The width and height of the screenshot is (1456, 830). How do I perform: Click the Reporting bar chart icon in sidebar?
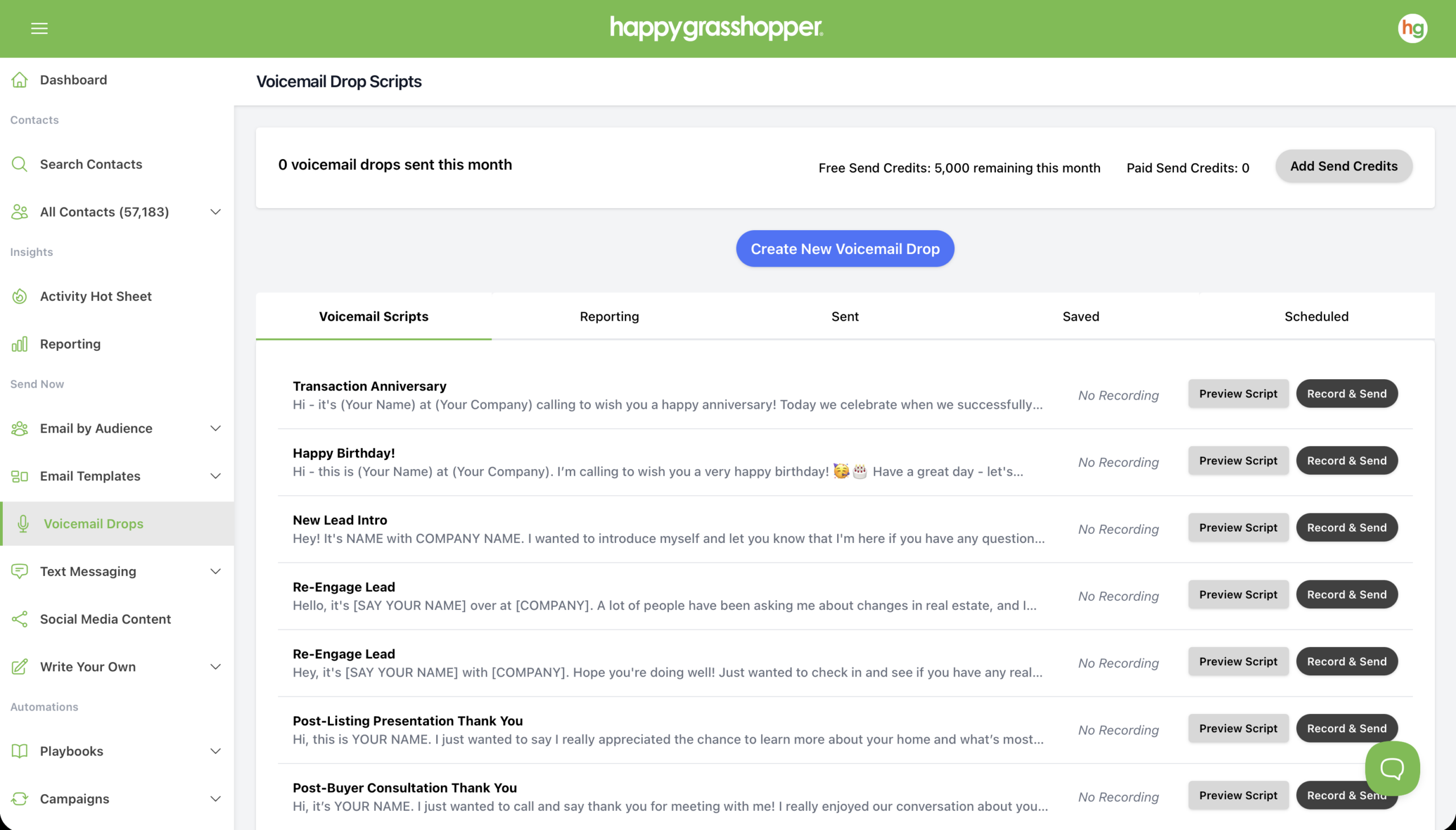coord(19,345)
